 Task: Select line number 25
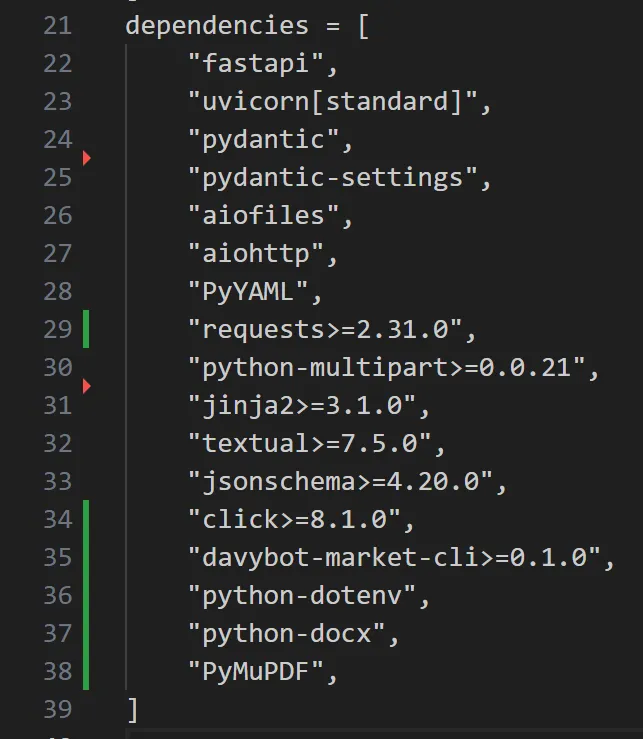pos(58,178)
